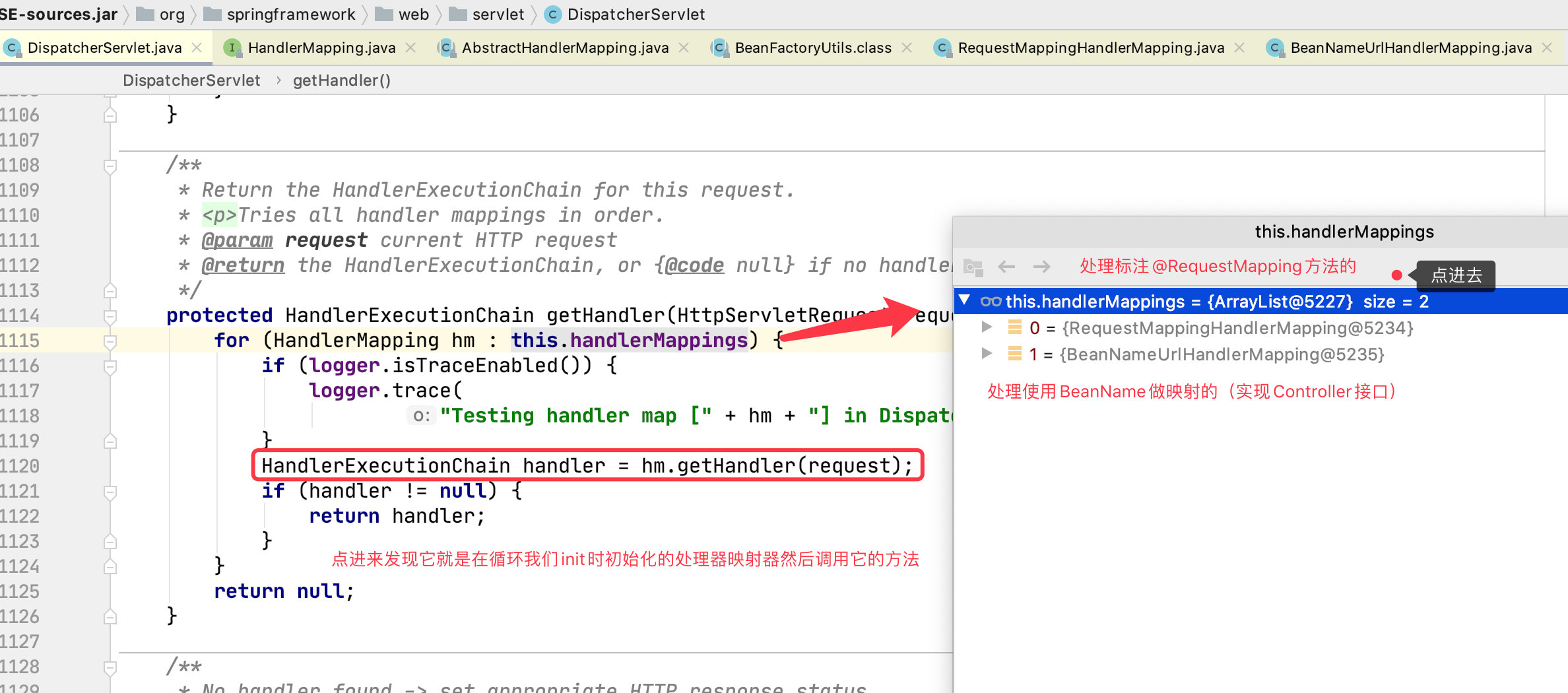Close the RequestMappingHandlerMapping.java tab
This screenshot has width=1568, height=693.
[1239, 48]
